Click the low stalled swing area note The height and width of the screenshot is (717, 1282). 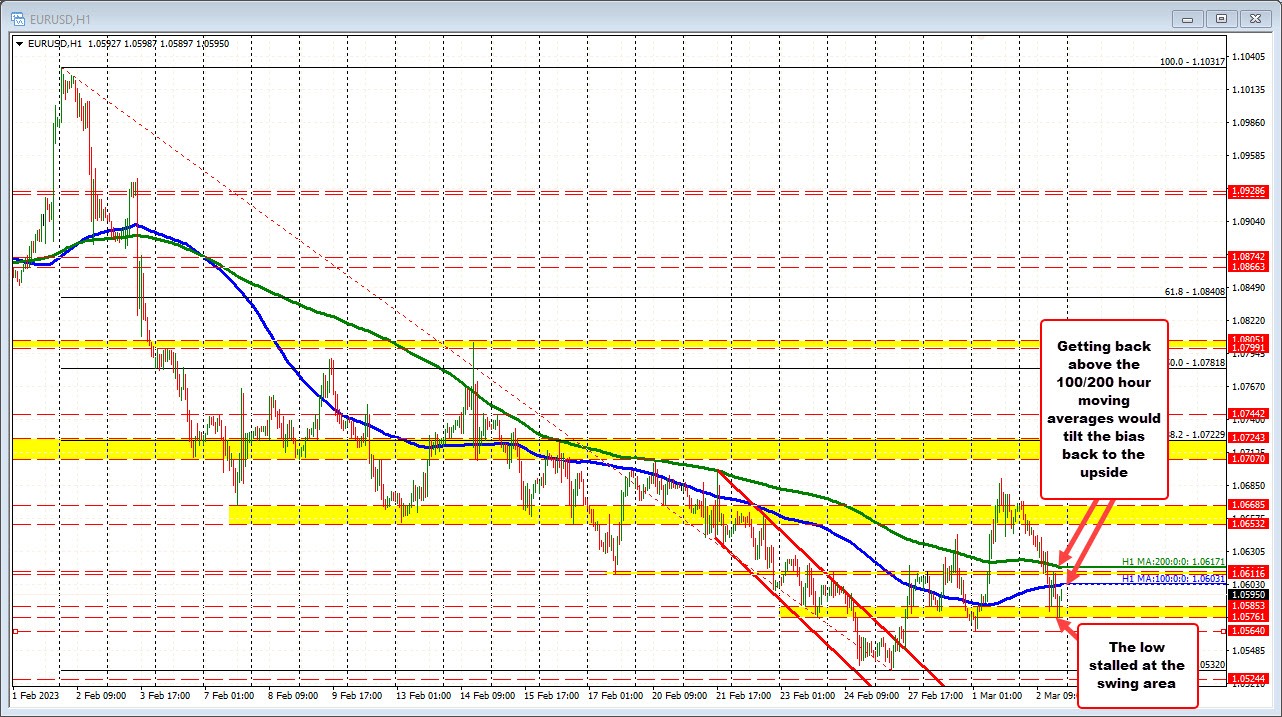(1137, 665)
